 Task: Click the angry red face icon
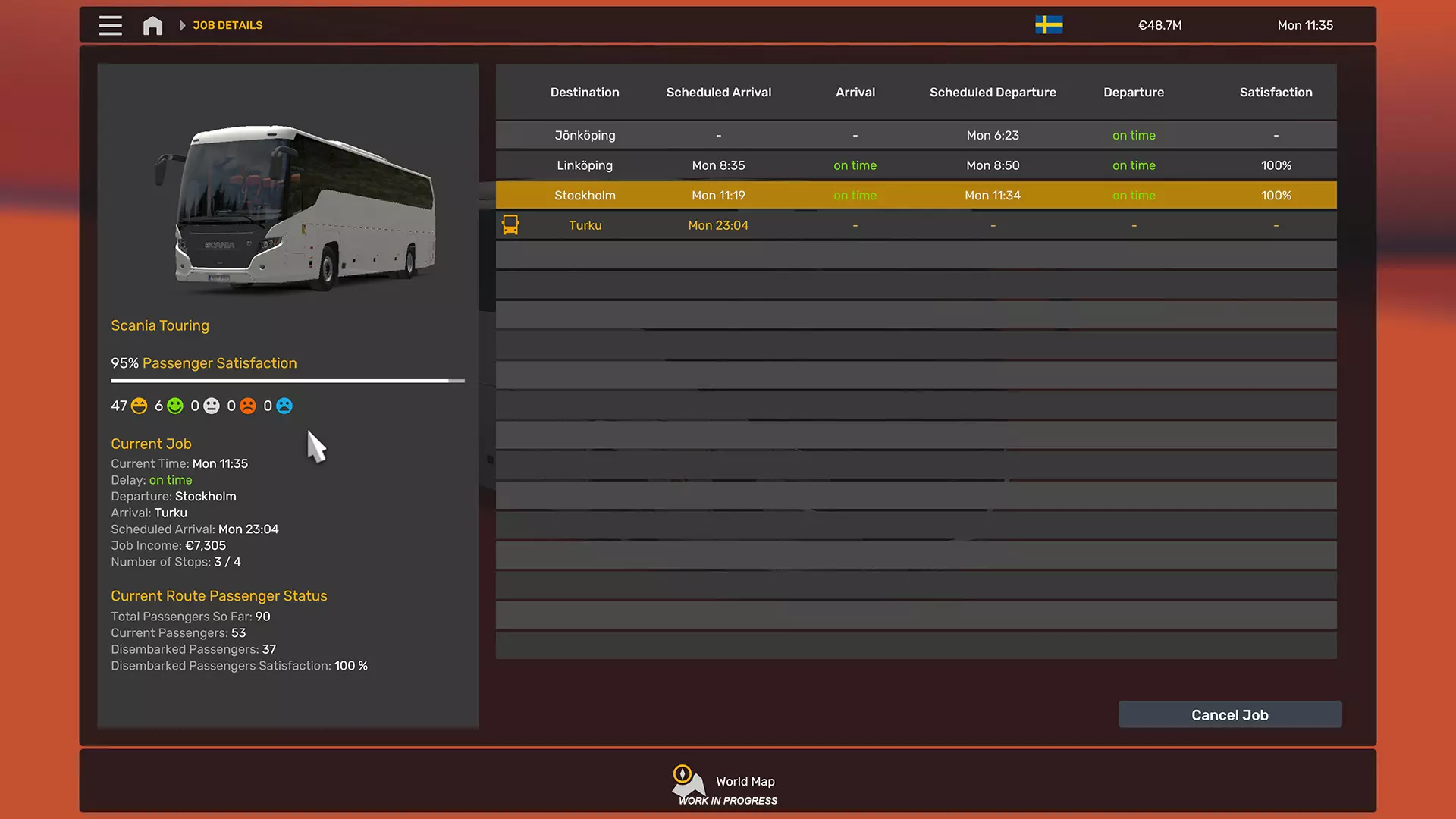point(248,406)
